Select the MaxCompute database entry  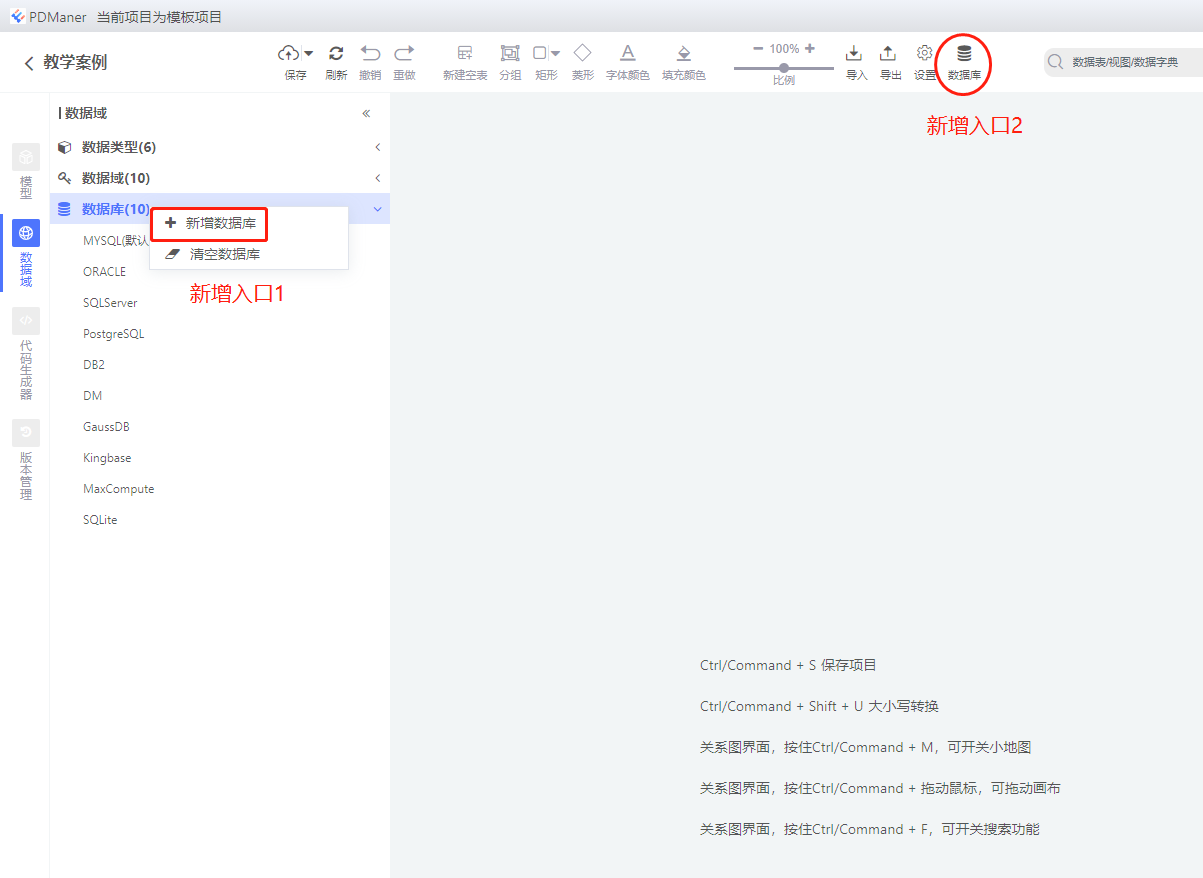[x=119, y=488]
